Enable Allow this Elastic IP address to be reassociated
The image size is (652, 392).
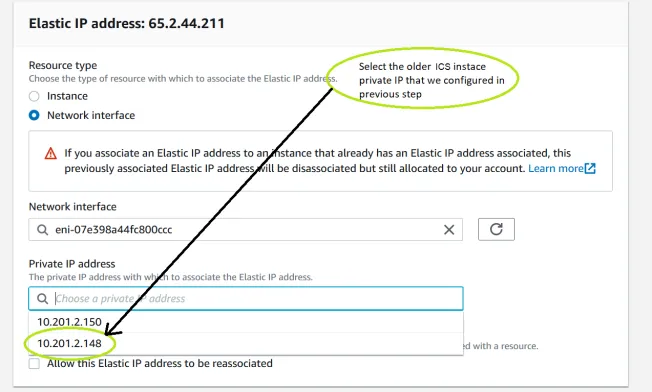34,364
